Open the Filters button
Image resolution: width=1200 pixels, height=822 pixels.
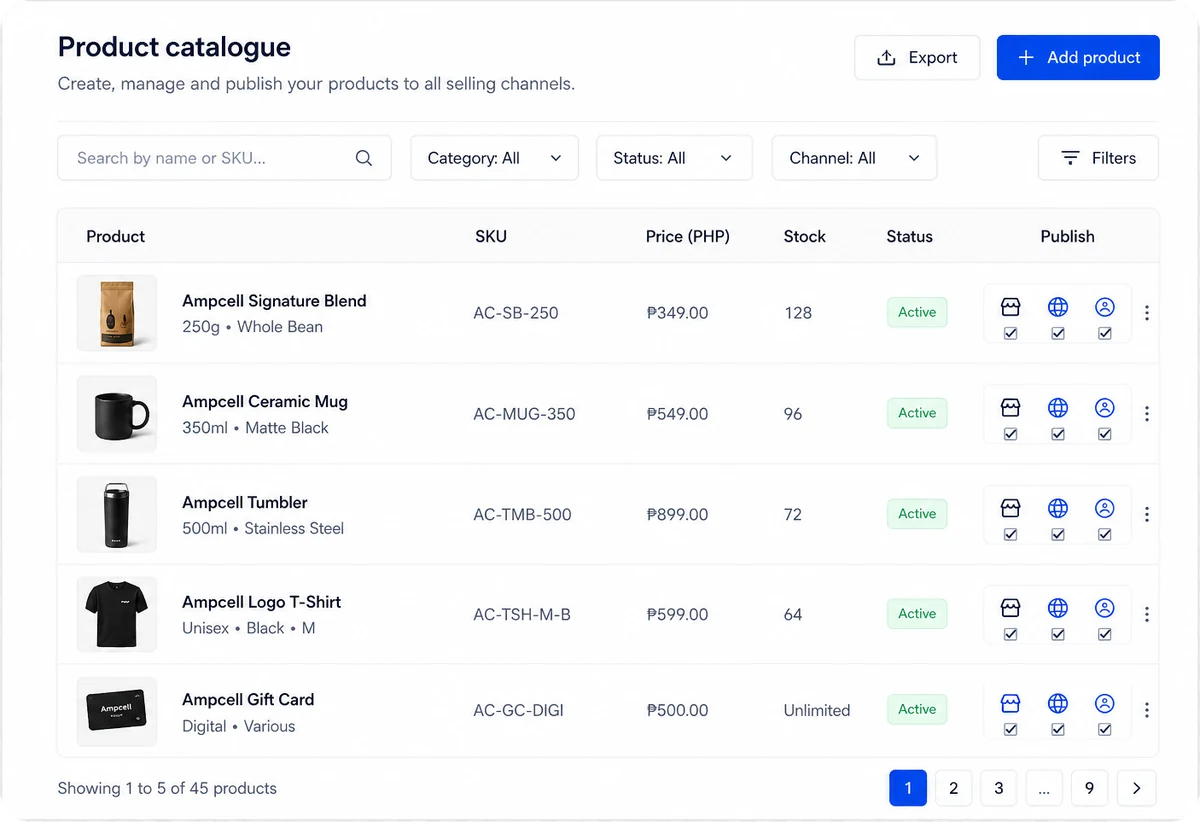1098,158
